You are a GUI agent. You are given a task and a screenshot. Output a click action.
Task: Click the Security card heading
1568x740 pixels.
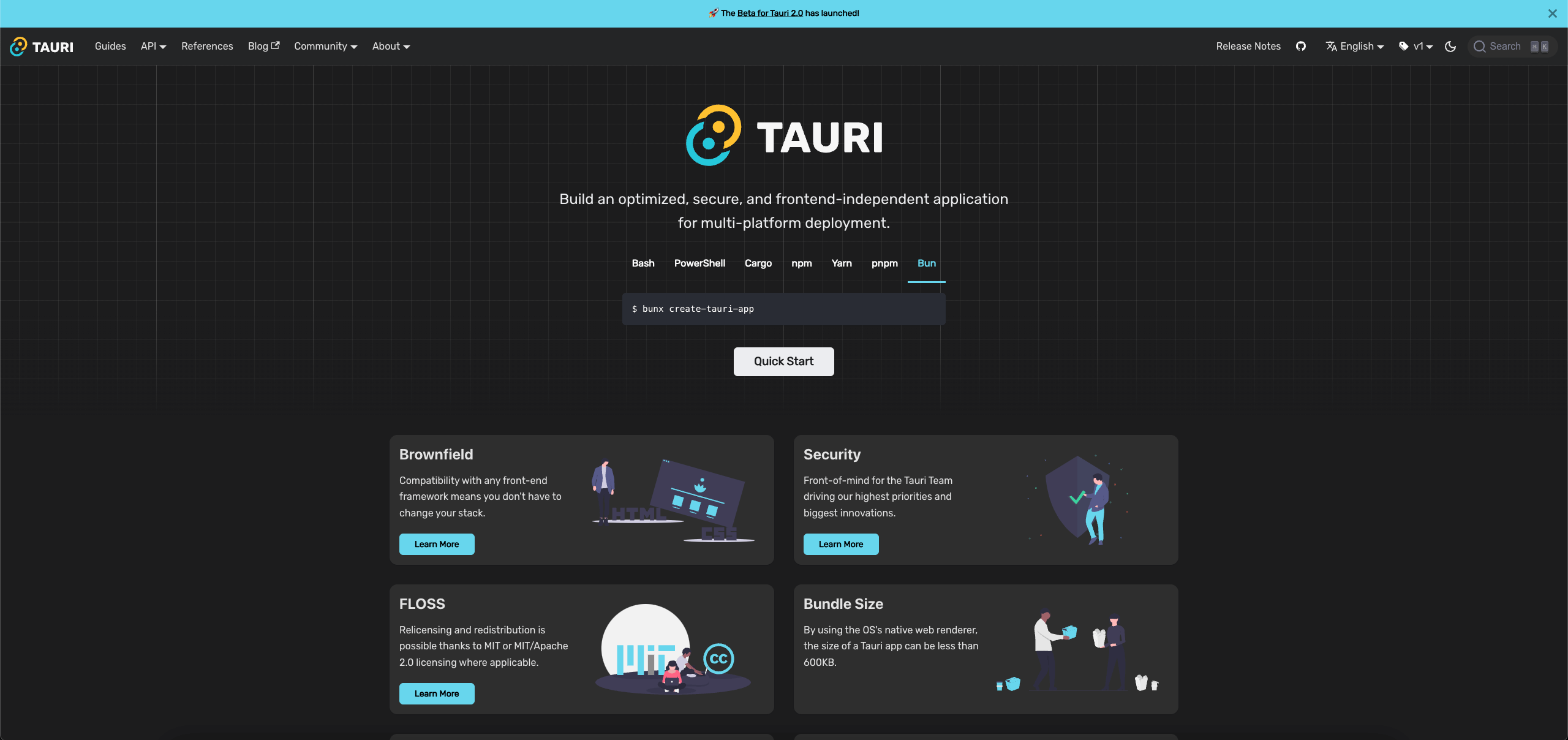[832, 455]
